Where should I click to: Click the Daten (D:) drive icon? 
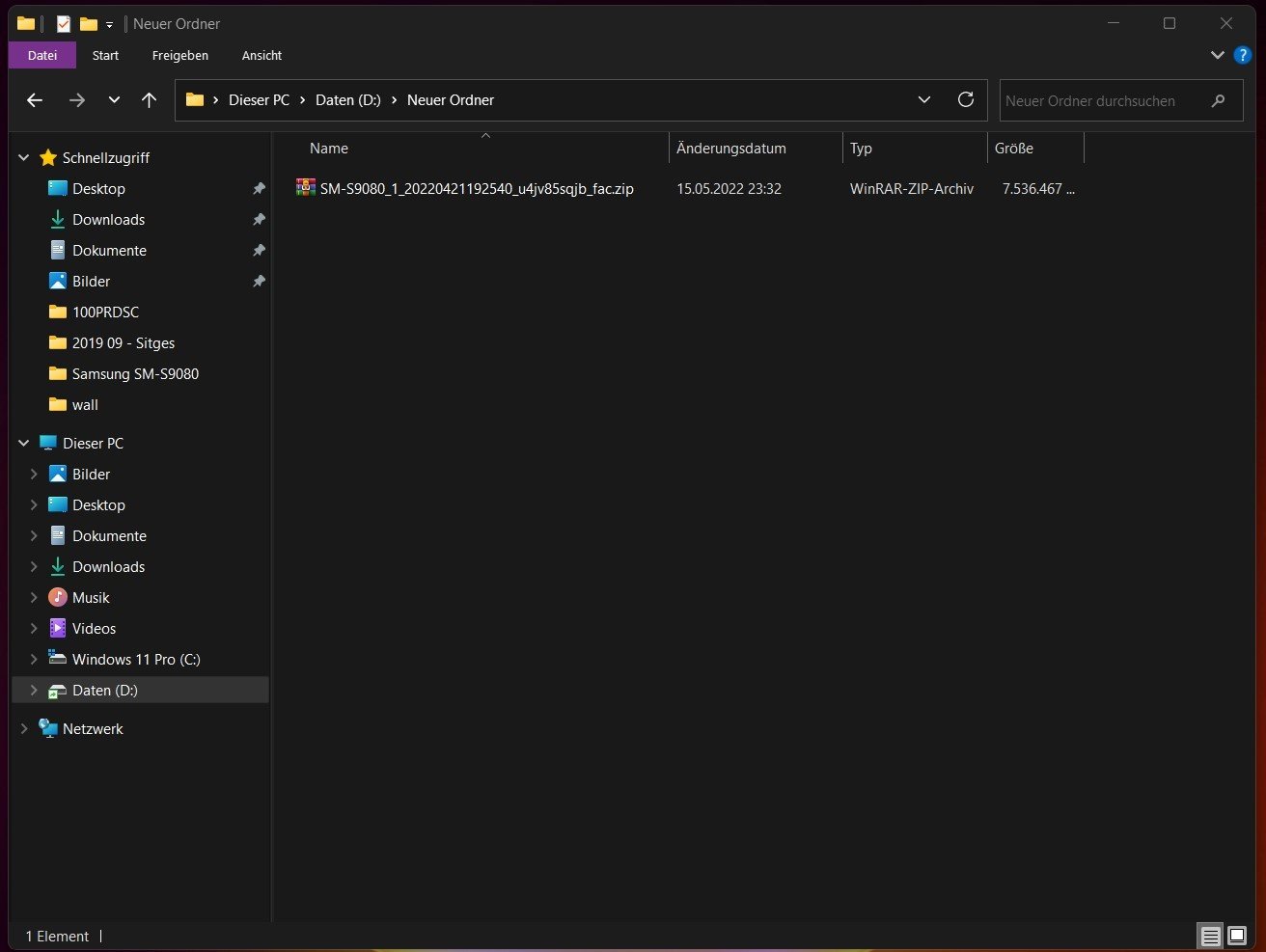pyautogui.click(x=58, y=691)
